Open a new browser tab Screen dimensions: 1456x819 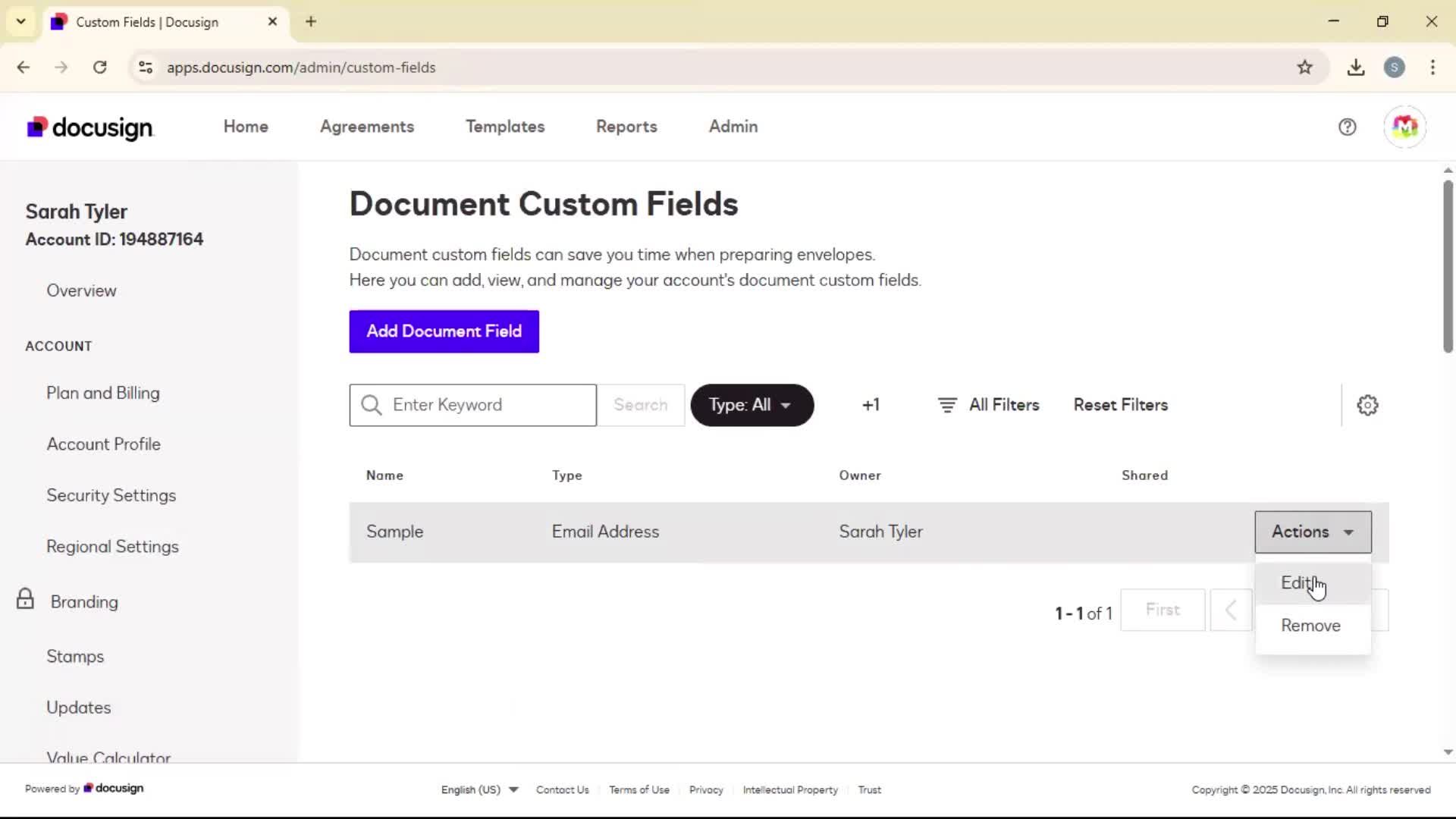[311, 21]
